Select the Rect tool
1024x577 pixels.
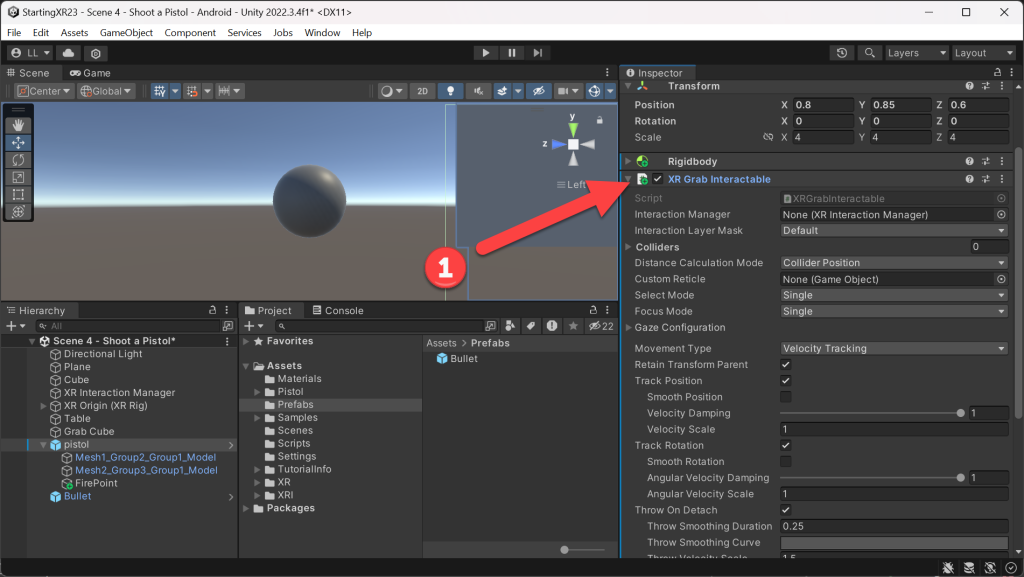tap(18, 195)
